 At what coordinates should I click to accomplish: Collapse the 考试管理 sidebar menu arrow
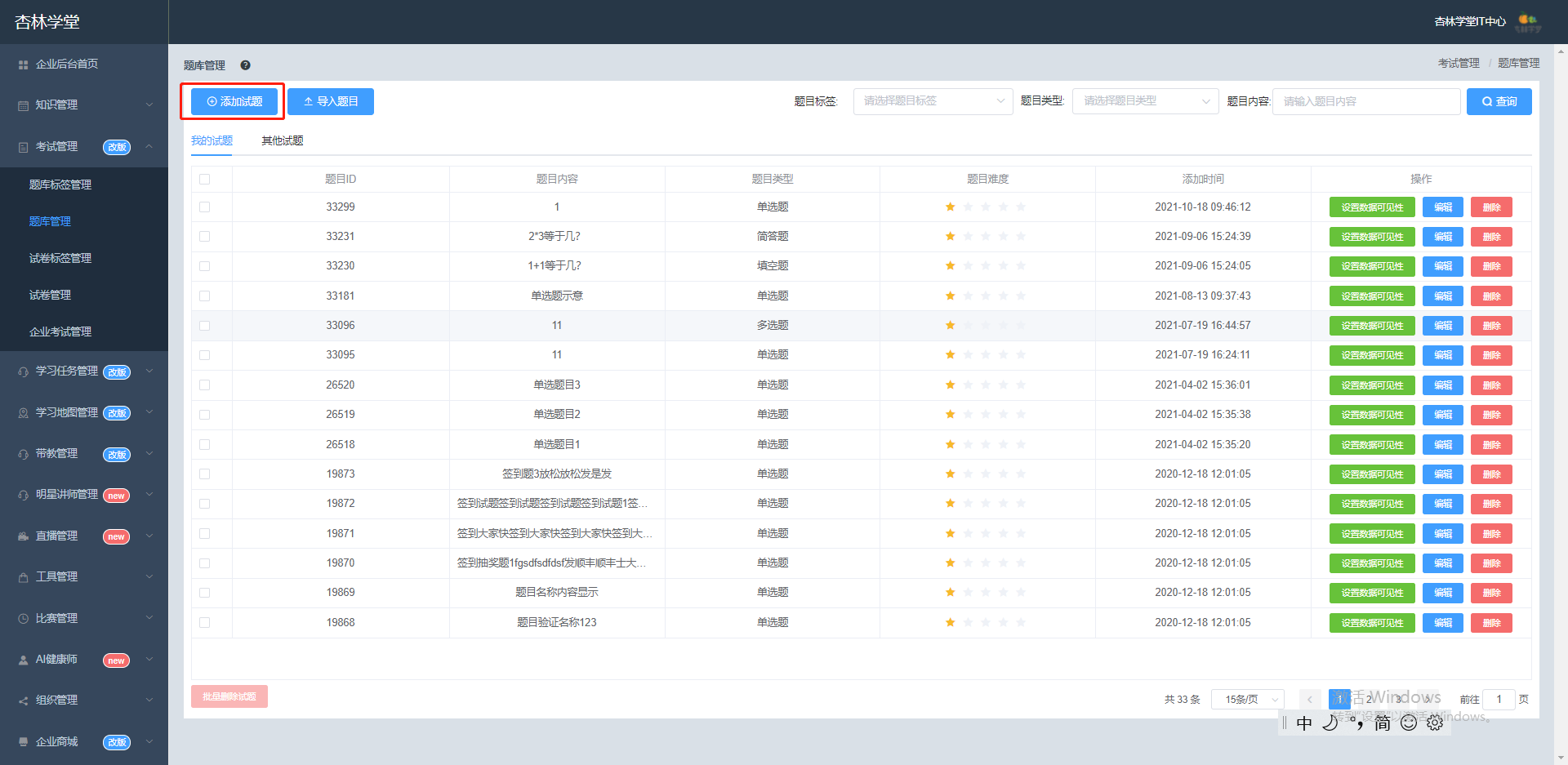[149, 146]
